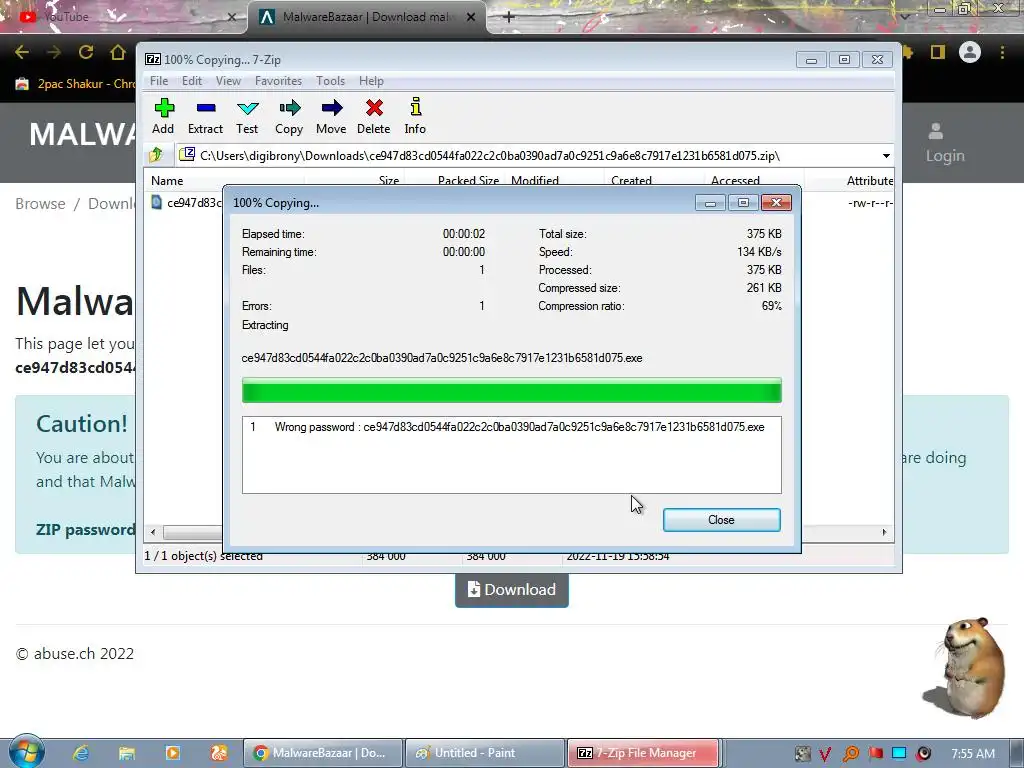Click the red V tray icon
Screen dimensions: 1024x768
825,754
